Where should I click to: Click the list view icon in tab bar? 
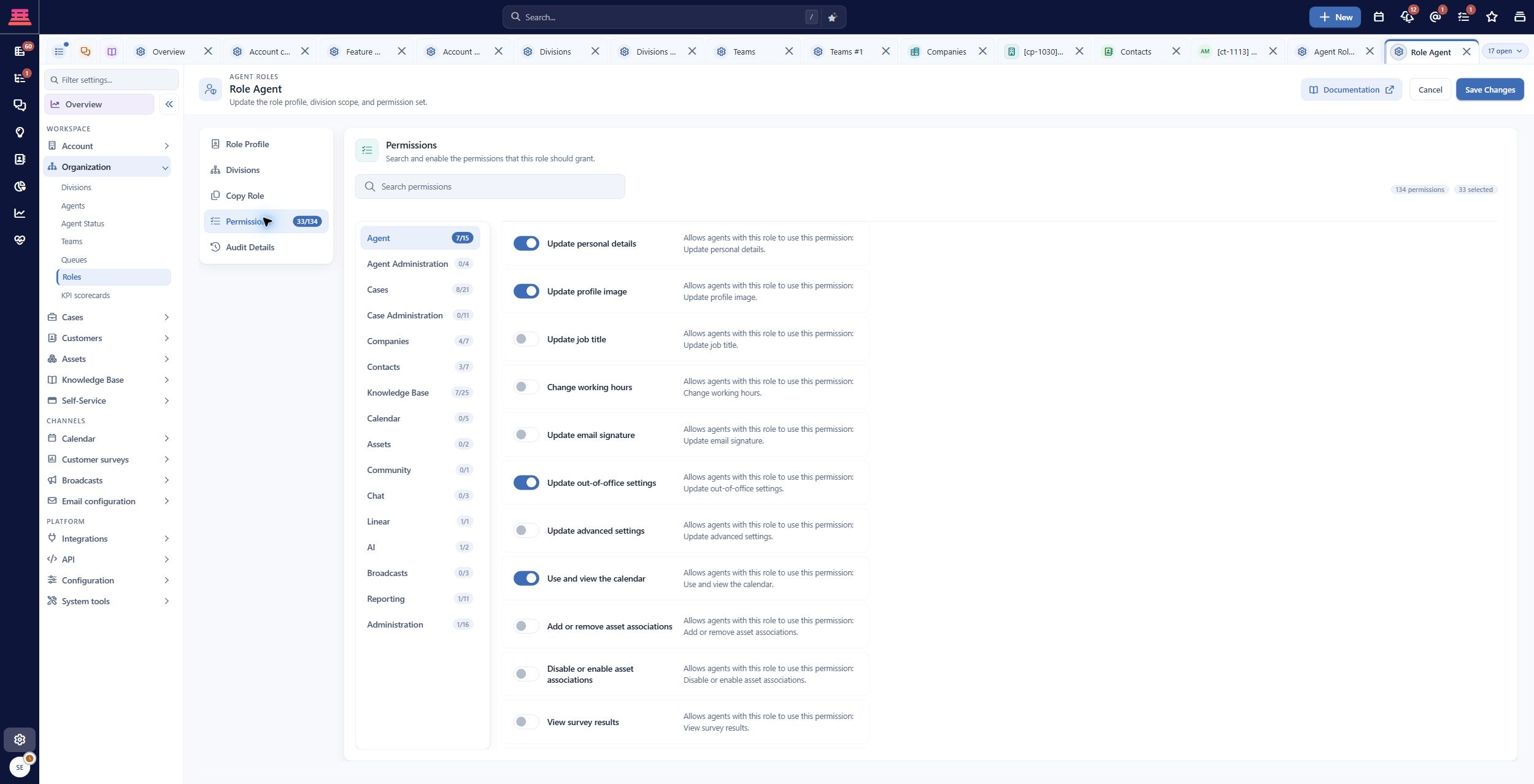(x=59, y=52)
